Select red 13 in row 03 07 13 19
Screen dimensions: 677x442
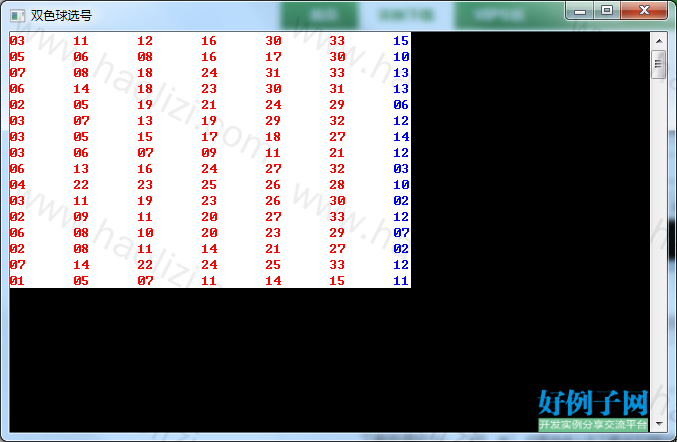[x=145, y=120]
